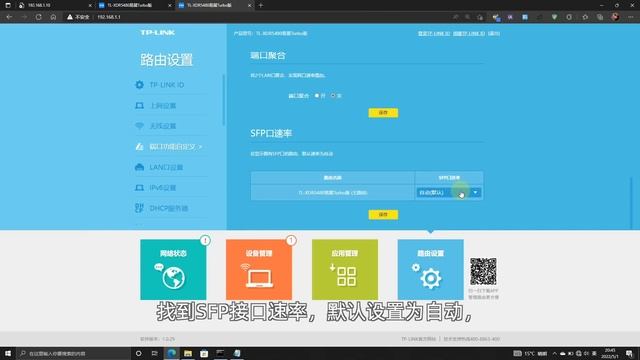The width and height of the screenshot is (640, 360).
Task: Click the 创建TP-LINK ID link
Action: 469,33
